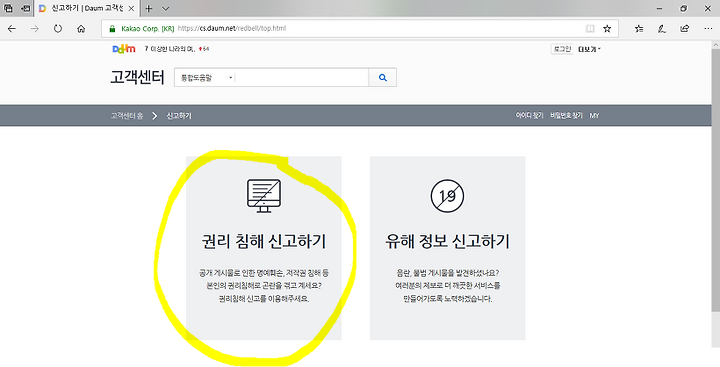The image size is (720, 367).
Task: Click the scrollbar up arrow
Action: click(715, 45)
